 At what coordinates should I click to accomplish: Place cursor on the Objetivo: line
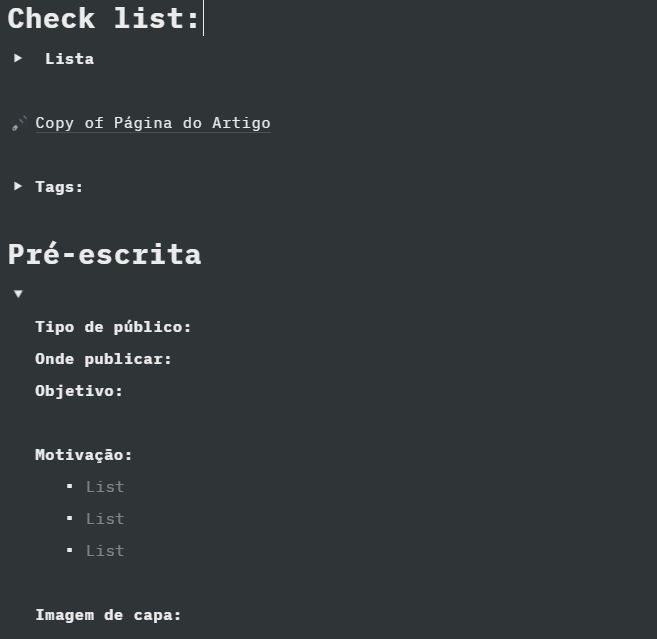(79, 391)
